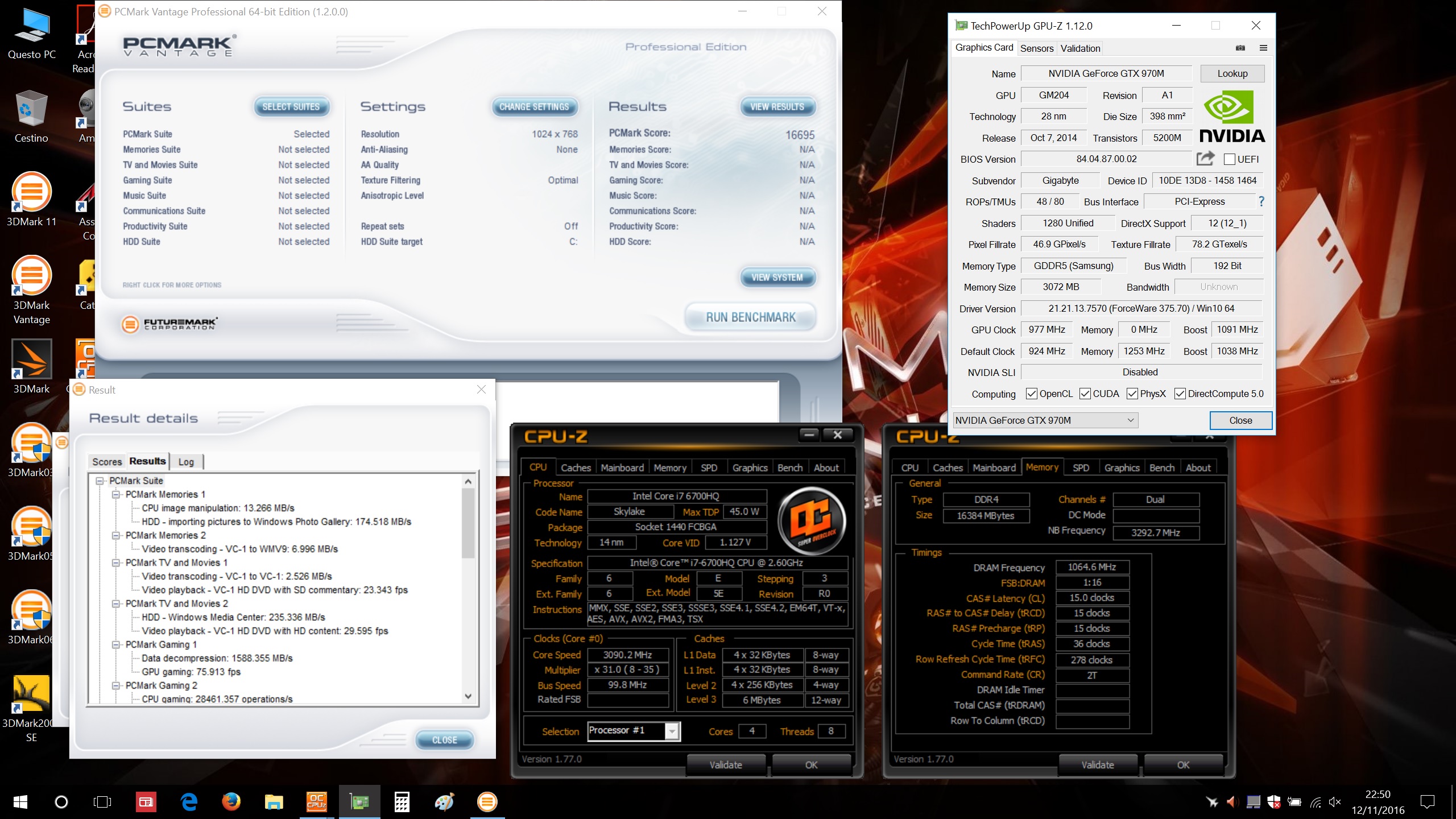The width and height of the screenshot is (1456, 819).
Task: Click Bus Interface question mark help
Action: tap(1261, 201)
